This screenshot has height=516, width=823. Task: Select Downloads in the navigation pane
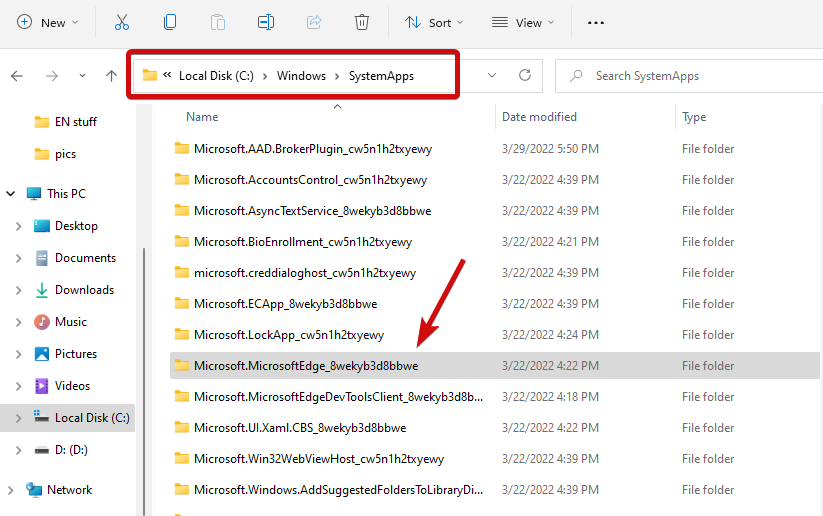(84, 290)
